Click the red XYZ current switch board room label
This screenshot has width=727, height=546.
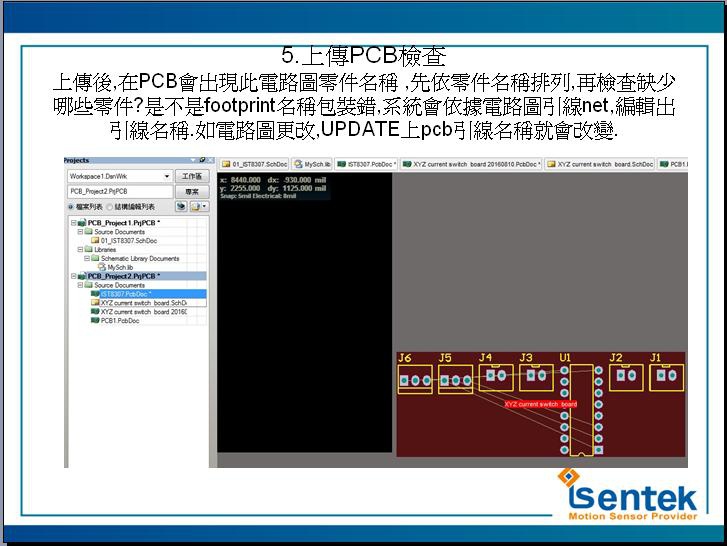click(541, 404)
